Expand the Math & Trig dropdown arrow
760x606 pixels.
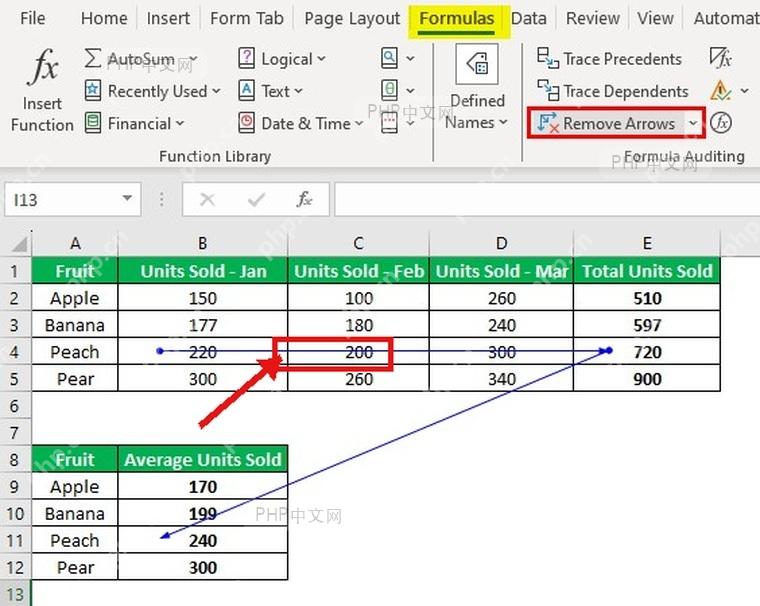410,91
